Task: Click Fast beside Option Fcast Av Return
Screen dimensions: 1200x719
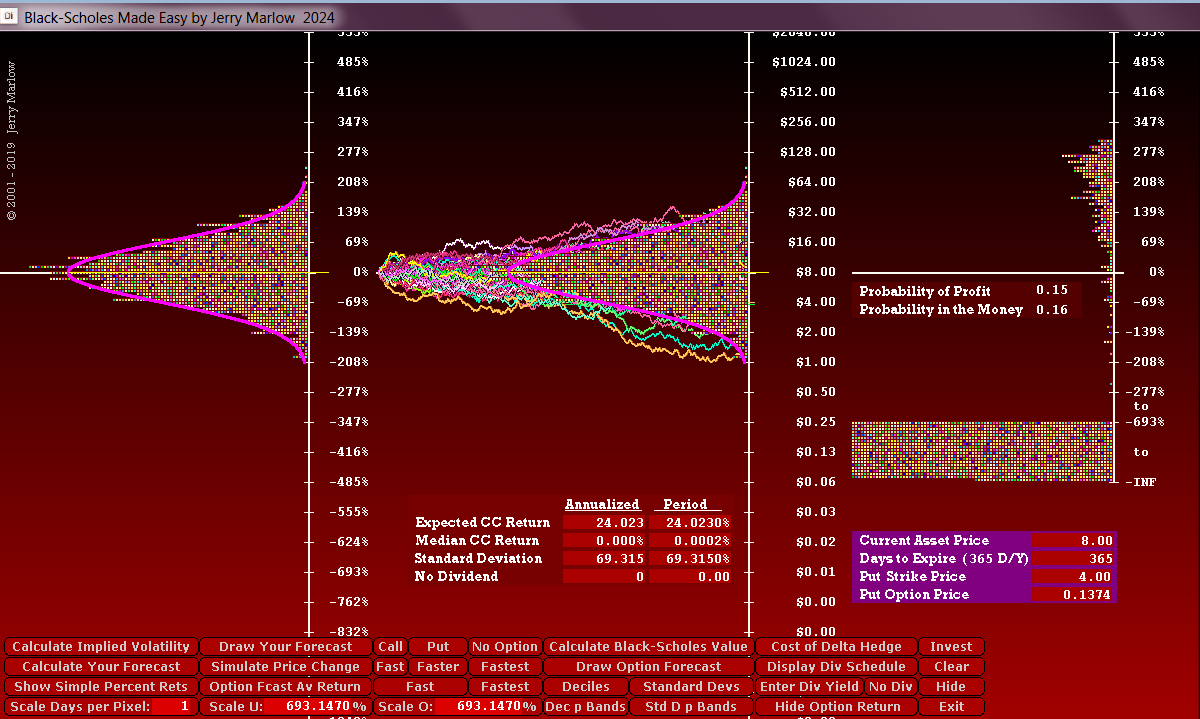Action: pyautogui.click(x=420, y=687)
